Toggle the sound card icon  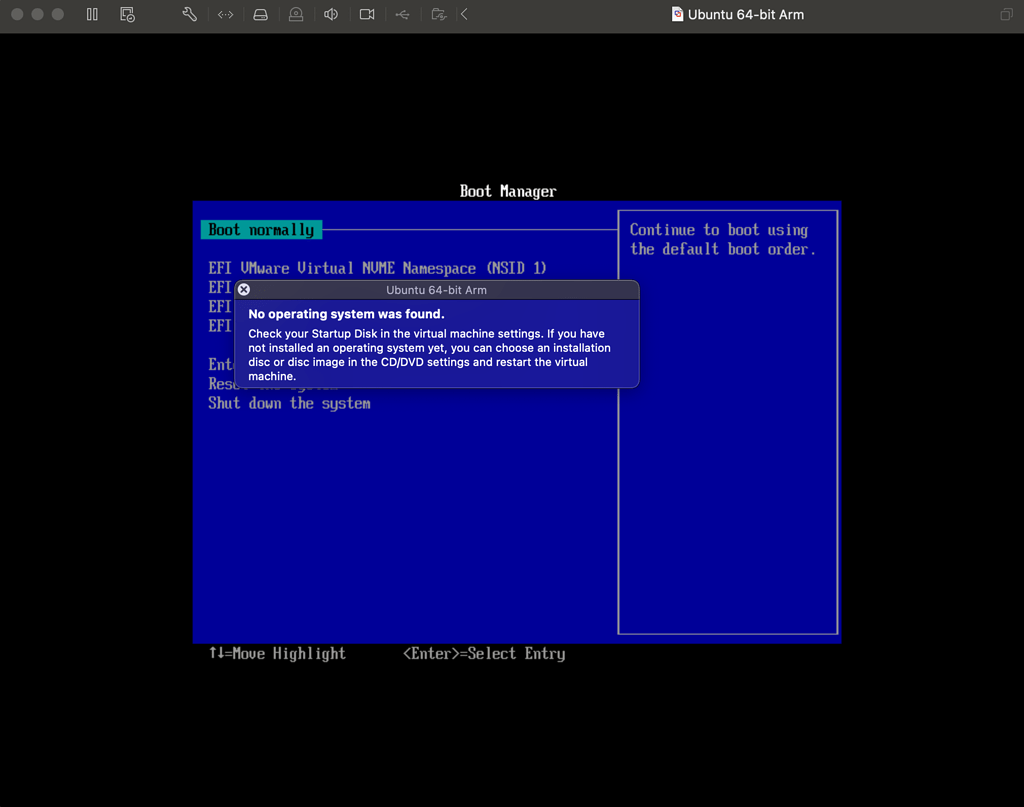coord(331,15)
